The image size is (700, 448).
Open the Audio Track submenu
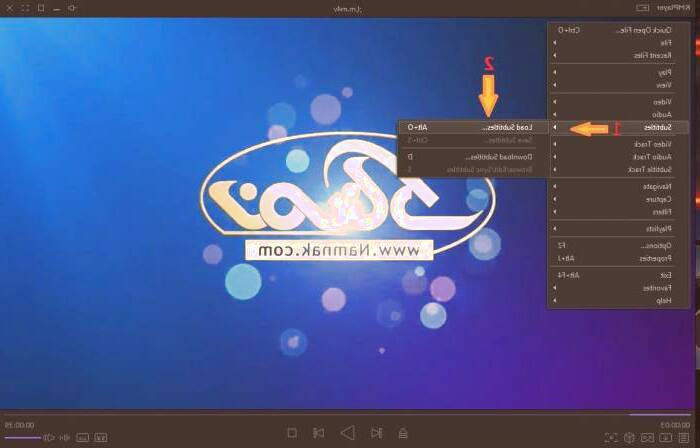[x=618, y=157]
